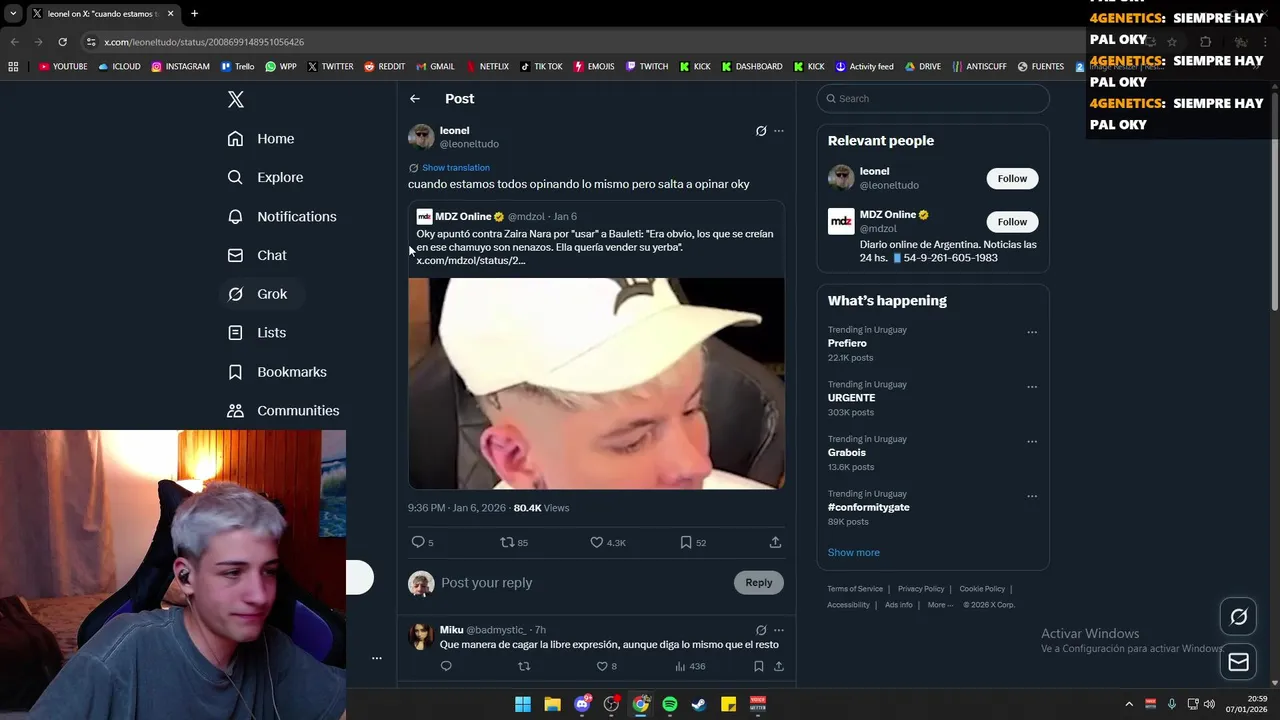The width and height of the screenshot is (1280, 720).
Task: Open the NETFLIX bookmark
Action: pos(486,67)
